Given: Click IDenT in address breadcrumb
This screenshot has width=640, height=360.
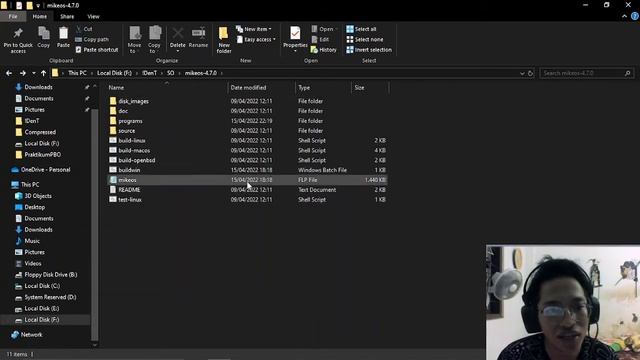Looking at the screenshot, I should (x=149, y=73).
